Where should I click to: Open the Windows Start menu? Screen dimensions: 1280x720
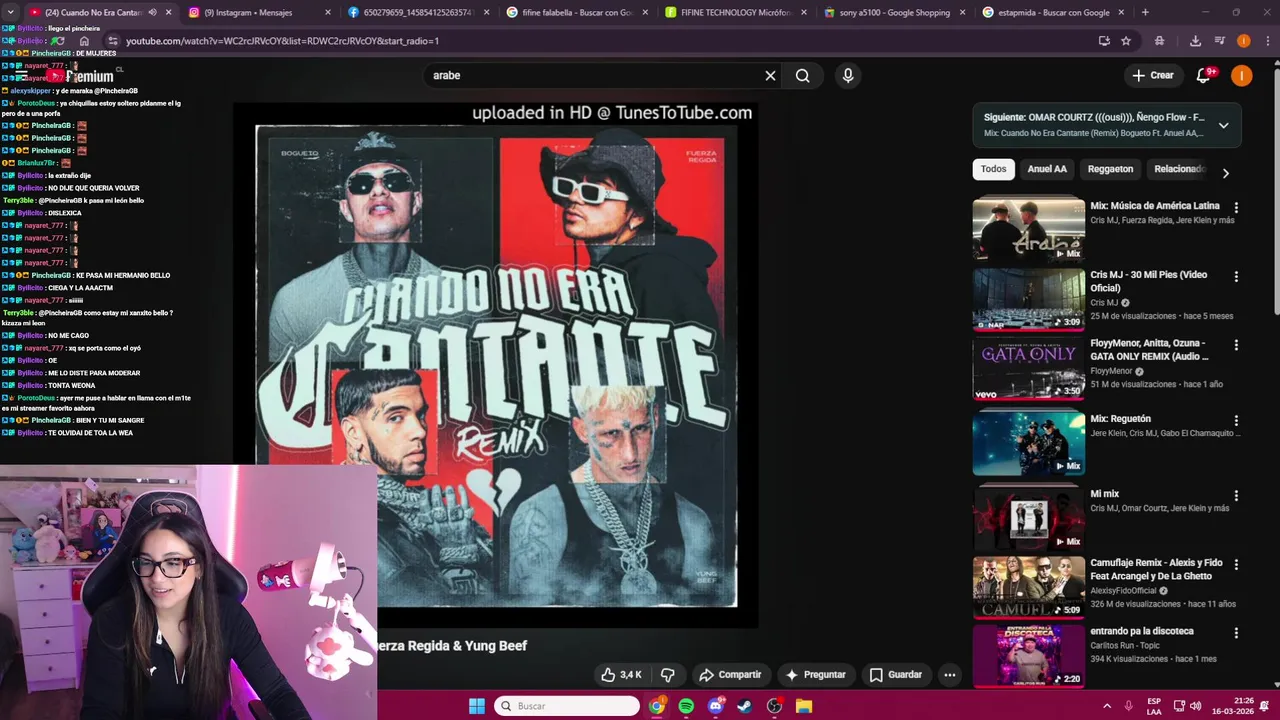tap(477, 706)
